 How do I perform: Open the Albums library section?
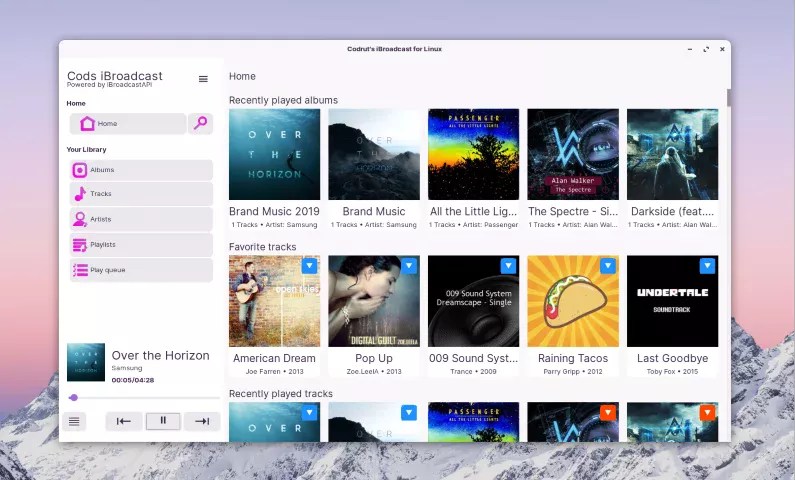(141, 170)
